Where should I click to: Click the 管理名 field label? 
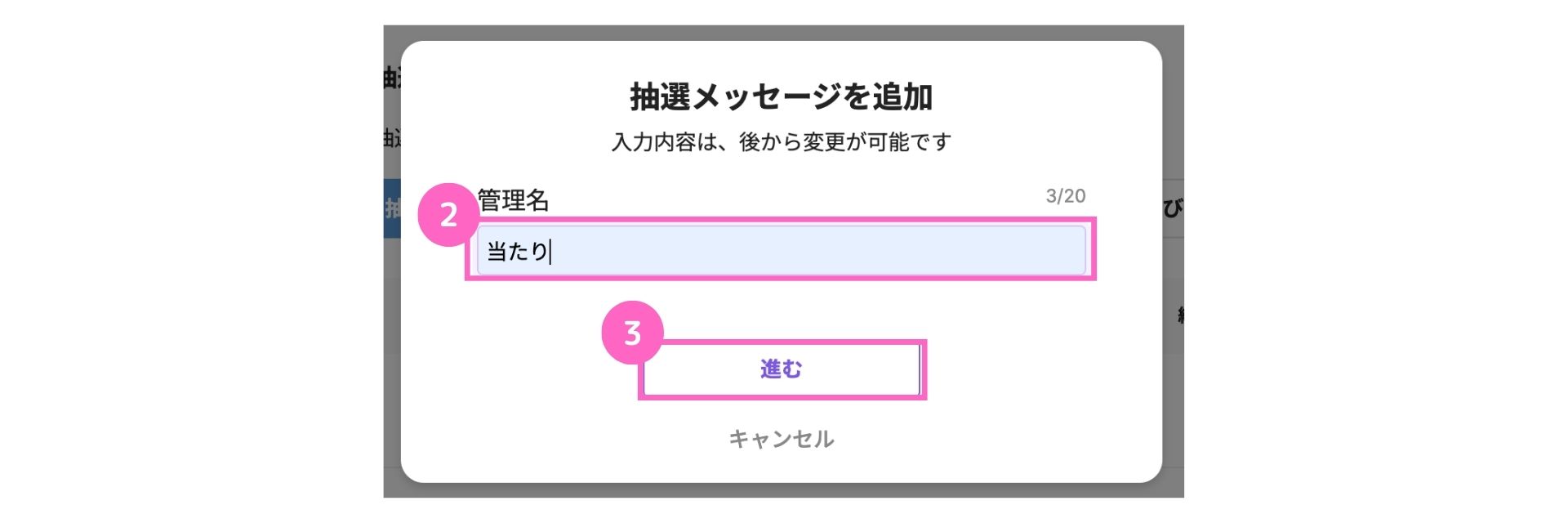tap(513, 200)
